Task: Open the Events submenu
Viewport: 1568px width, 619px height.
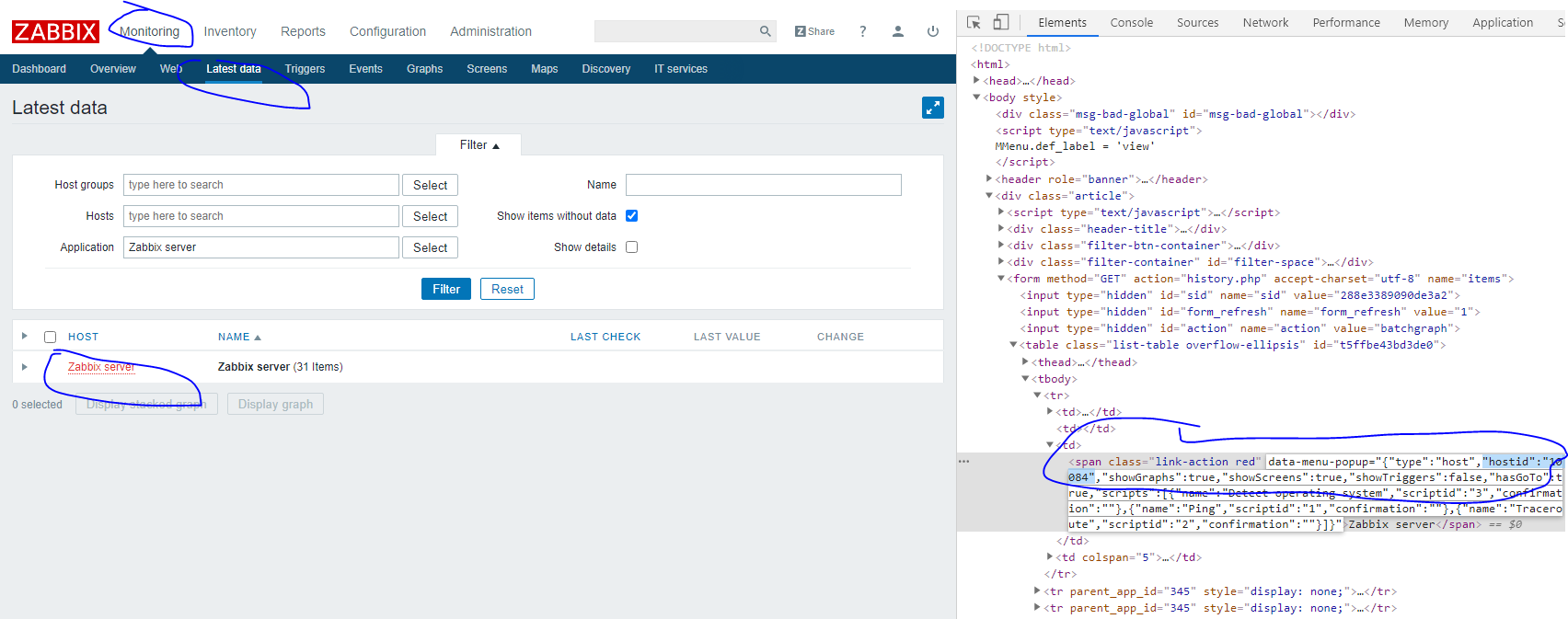Action: pos(365,69)
